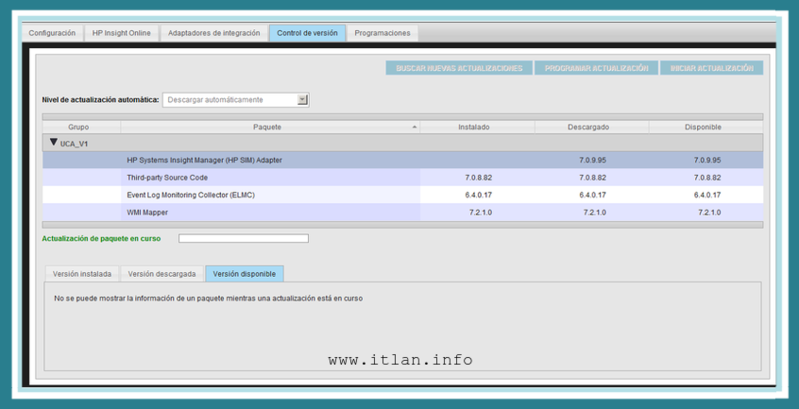Select the Third-party Source Code row

pyautogui.click(x=168, y=177)
